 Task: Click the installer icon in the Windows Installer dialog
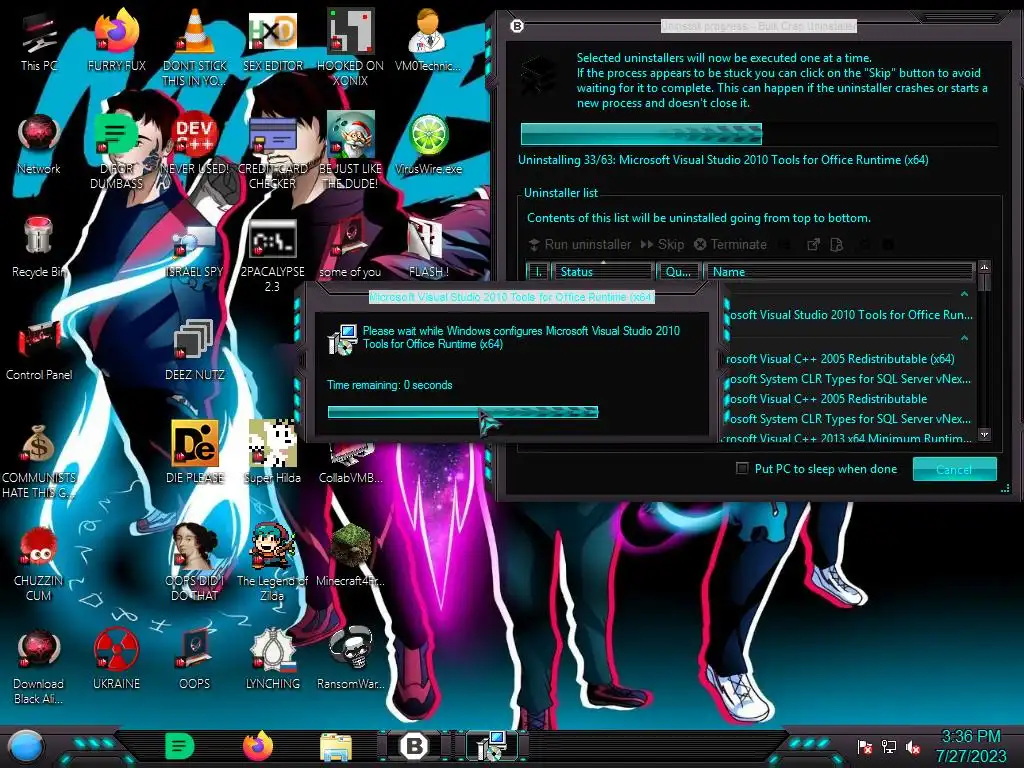(342, 339)
